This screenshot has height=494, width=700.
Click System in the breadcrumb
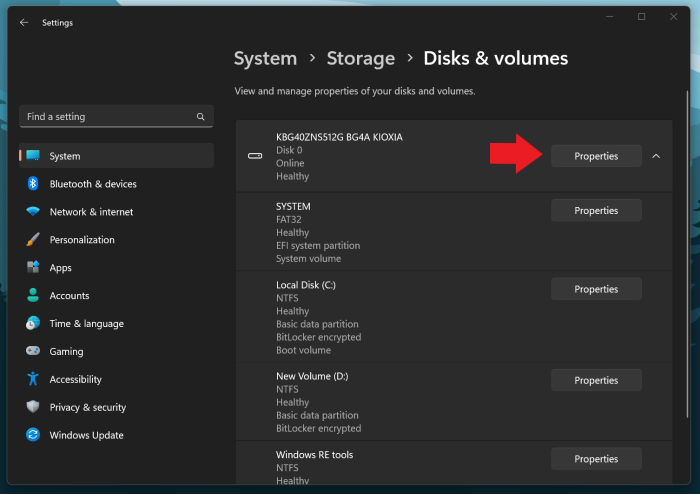[x=265, y=58]
